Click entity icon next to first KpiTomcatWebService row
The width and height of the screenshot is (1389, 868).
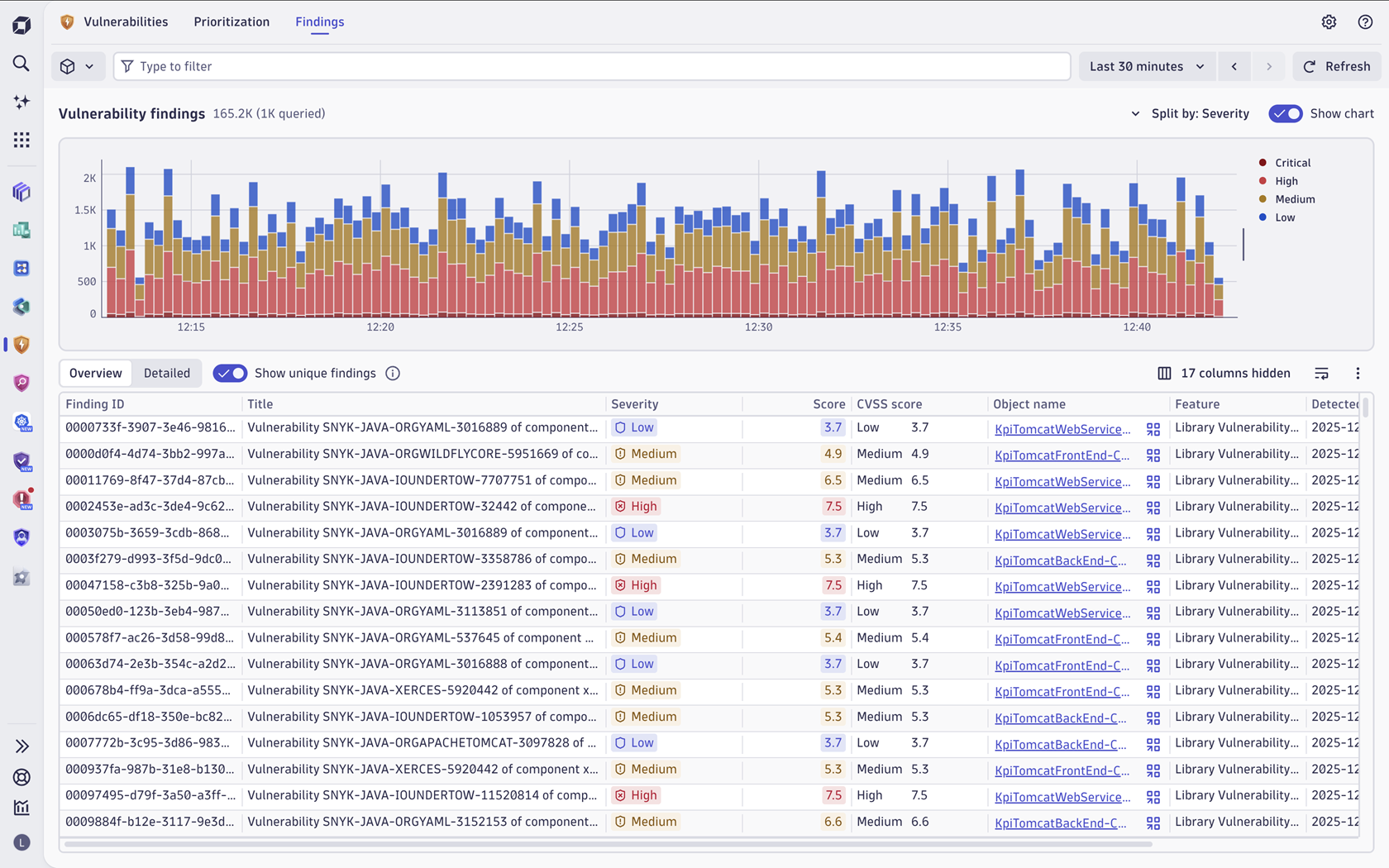[1153, 429]
